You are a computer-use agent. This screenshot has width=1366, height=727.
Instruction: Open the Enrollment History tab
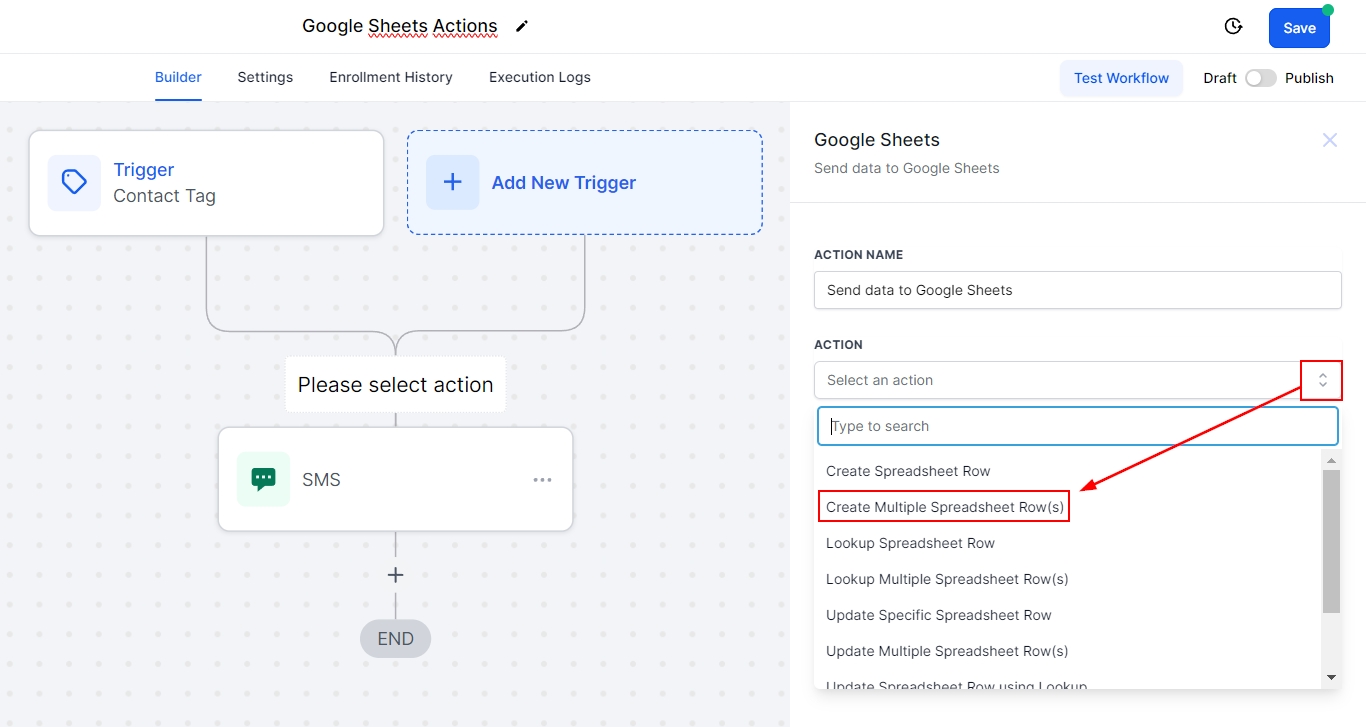coord(391,77)
